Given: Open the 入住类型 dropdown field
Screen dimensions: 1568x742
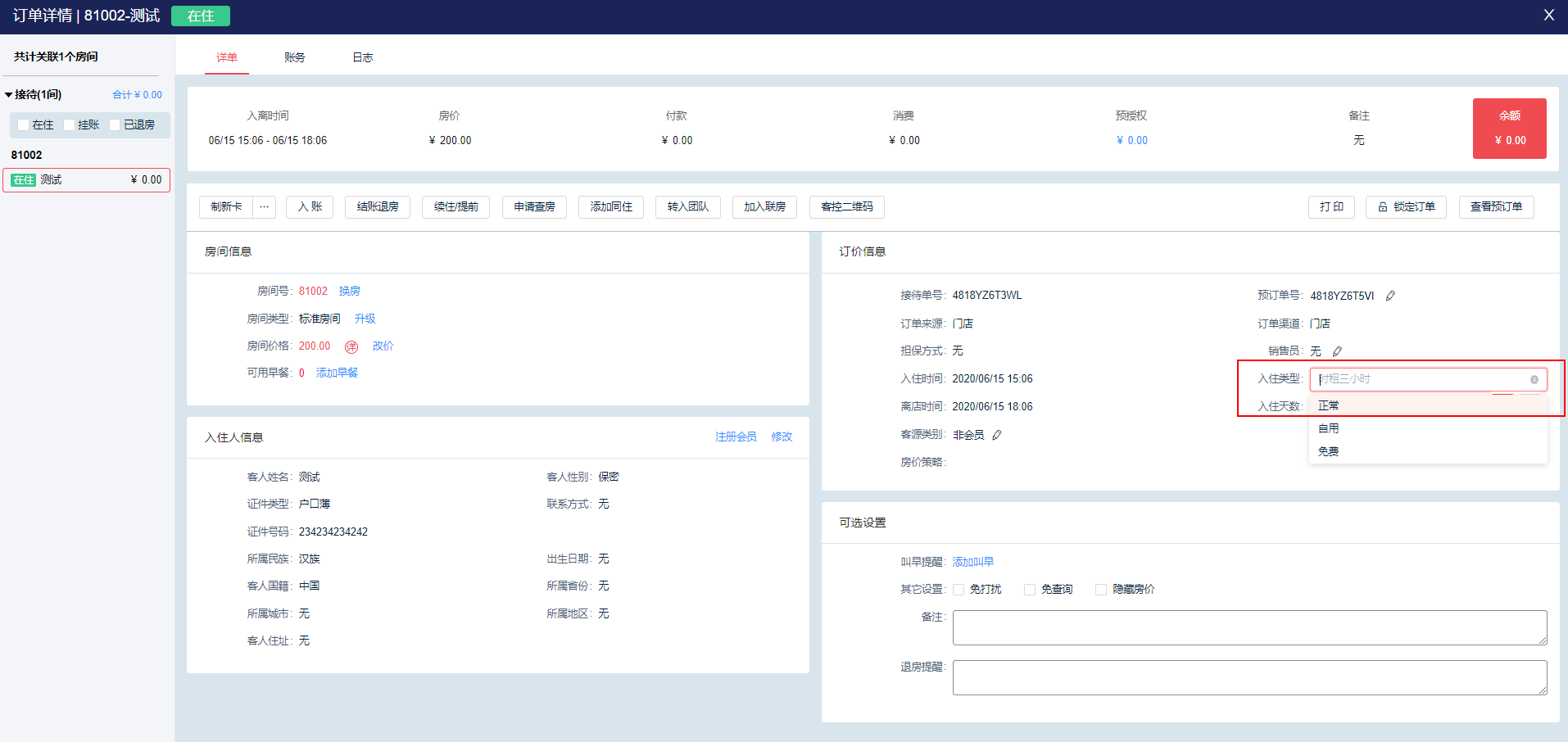Looking at the screenshot, I should coord(1428,379).
